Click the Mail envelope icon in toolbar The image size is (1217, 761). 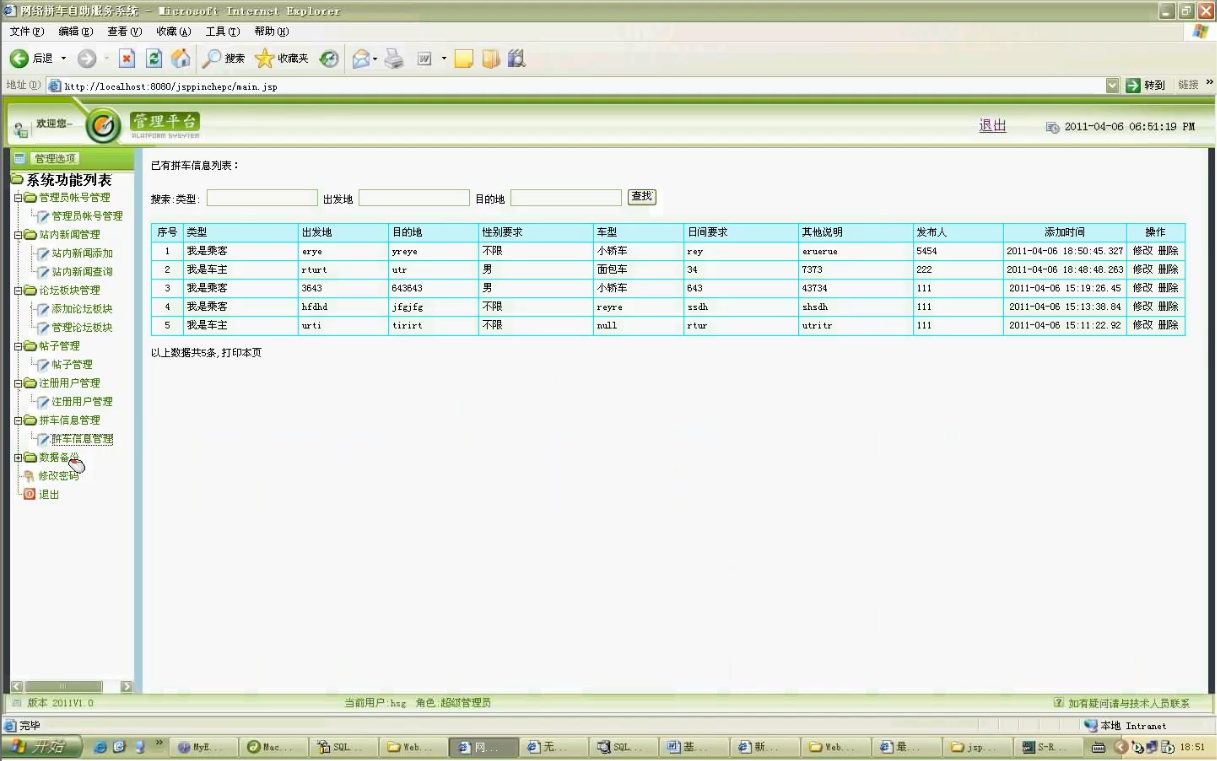[361, 59]
